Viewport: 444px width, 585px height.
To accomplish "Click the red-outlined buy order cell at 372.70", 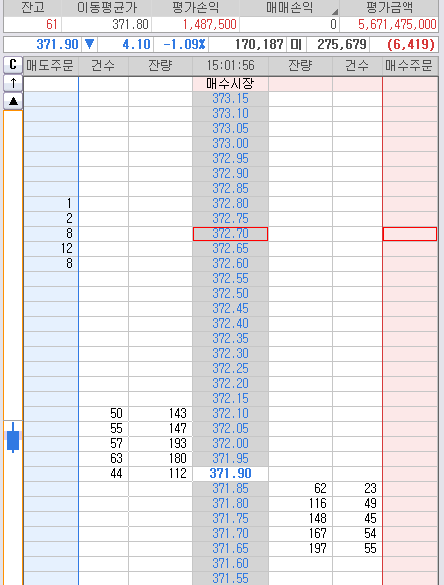I will (x=410, y=234).
